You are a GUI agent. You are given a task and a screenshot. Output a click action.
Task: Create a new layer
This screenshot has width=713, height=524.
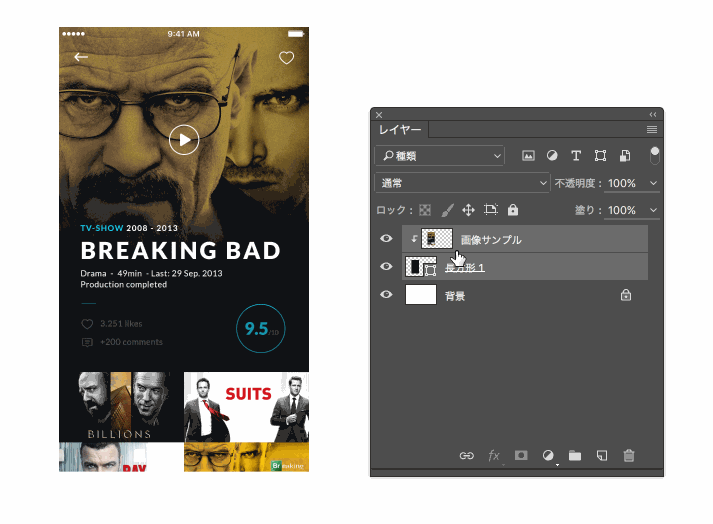coord(602,455)
